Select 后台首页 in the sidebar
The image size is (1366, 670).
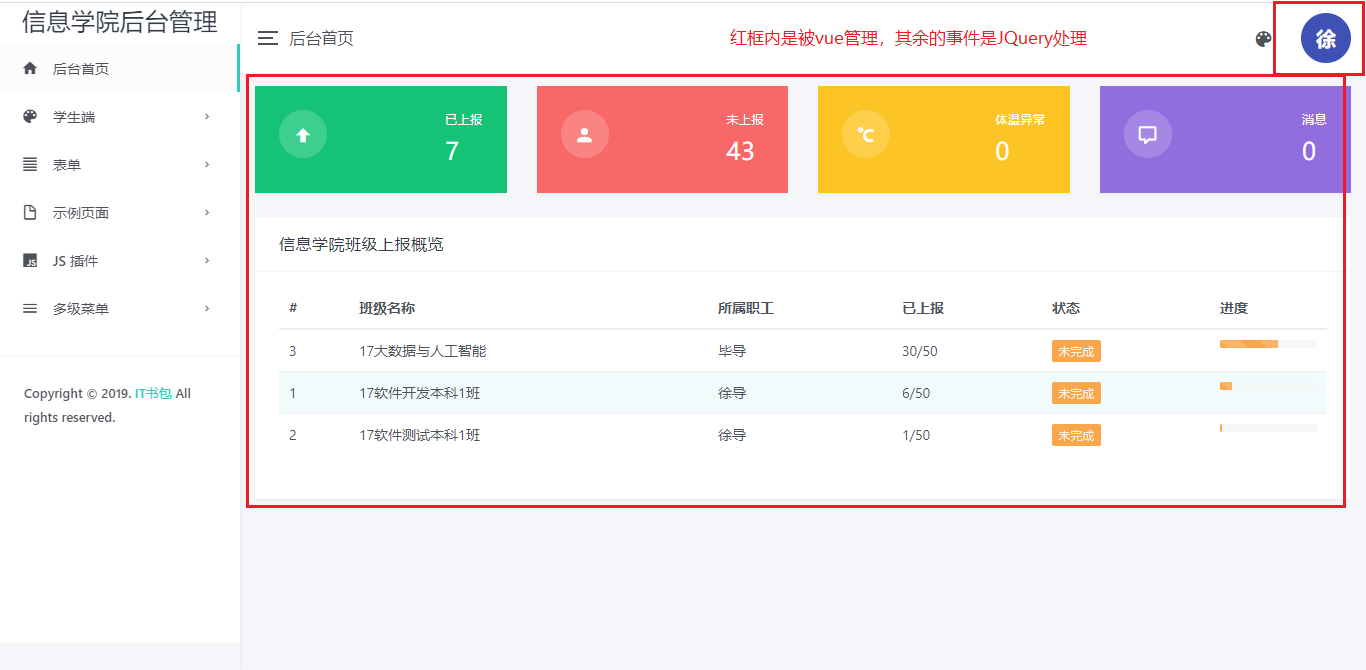coord(119,69)
